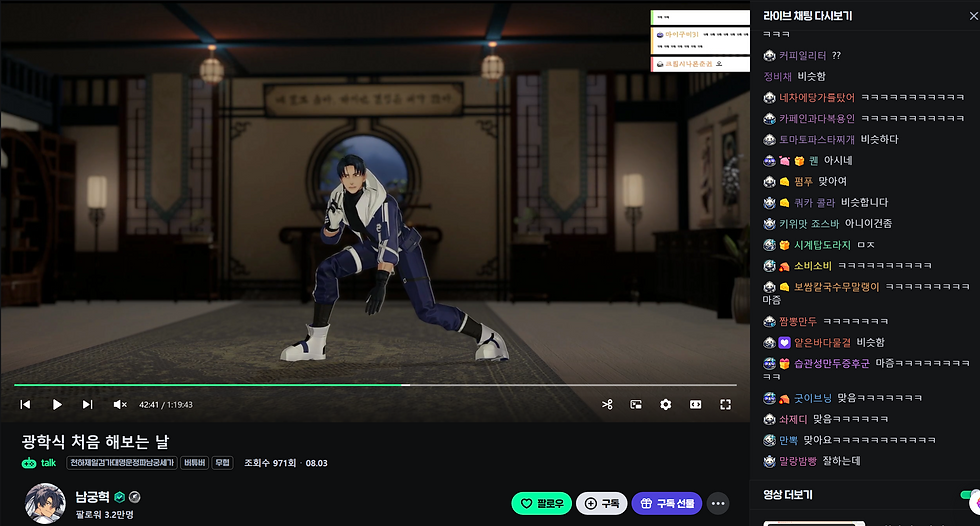
Task: Open chat user 네차에당가들탔어 profile
Action: pos(817,97)
